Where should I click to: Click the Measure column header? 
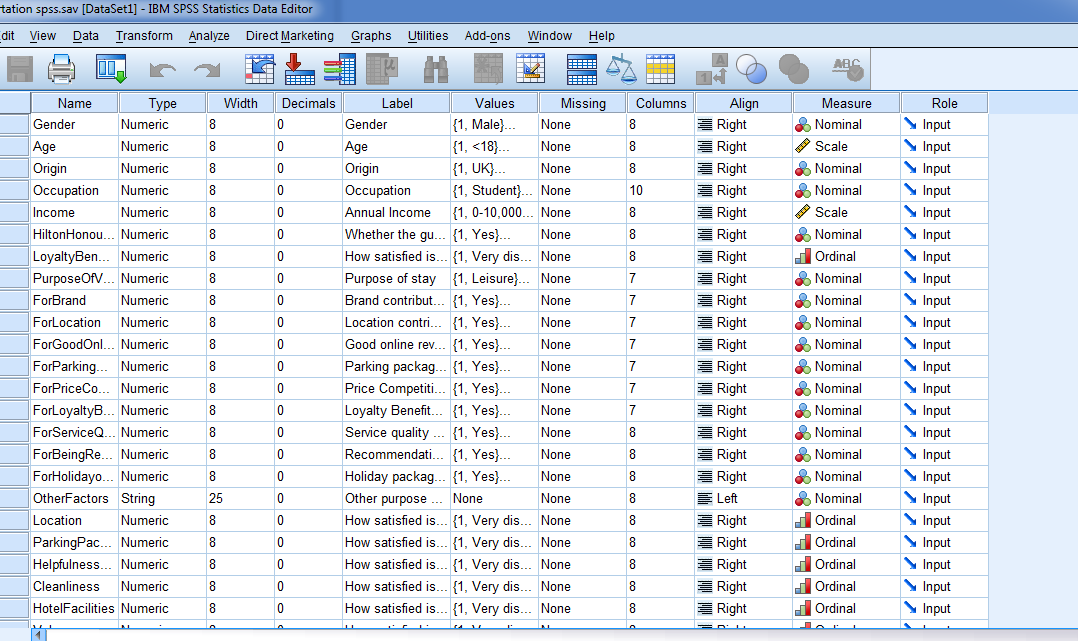(x=846, y=103)
